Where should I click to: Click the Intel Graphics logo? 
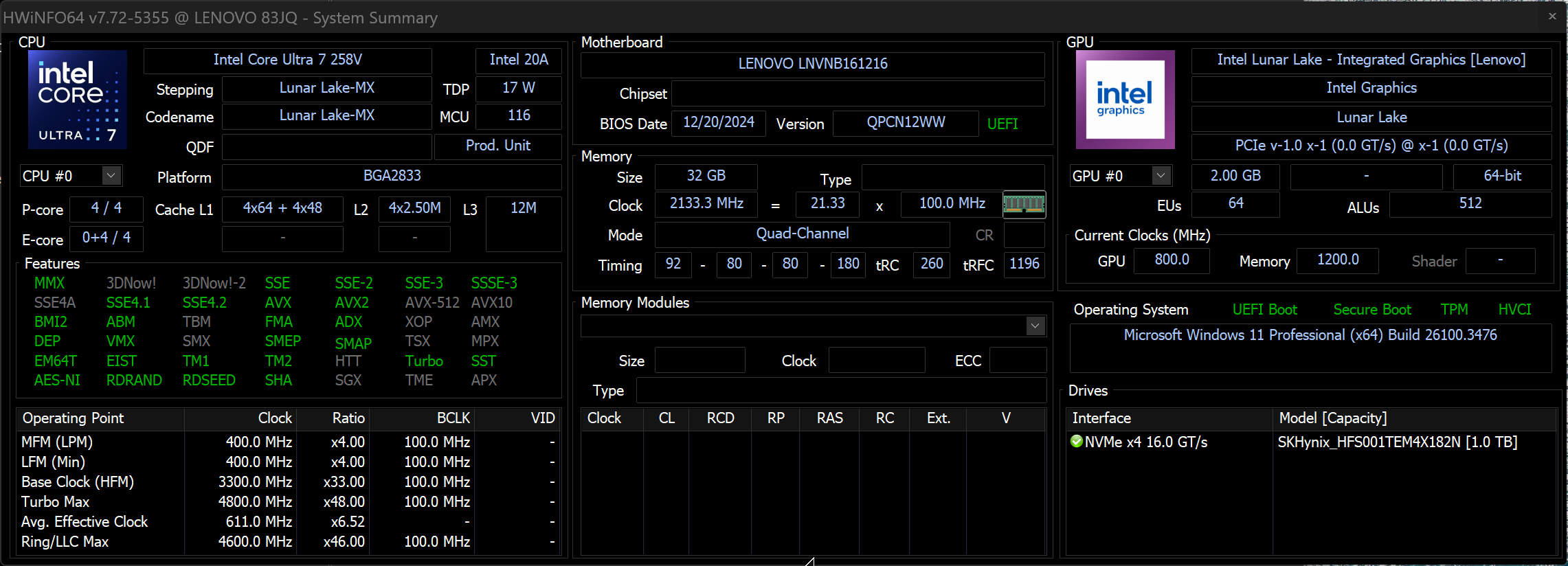click(x=1125, y=99)
